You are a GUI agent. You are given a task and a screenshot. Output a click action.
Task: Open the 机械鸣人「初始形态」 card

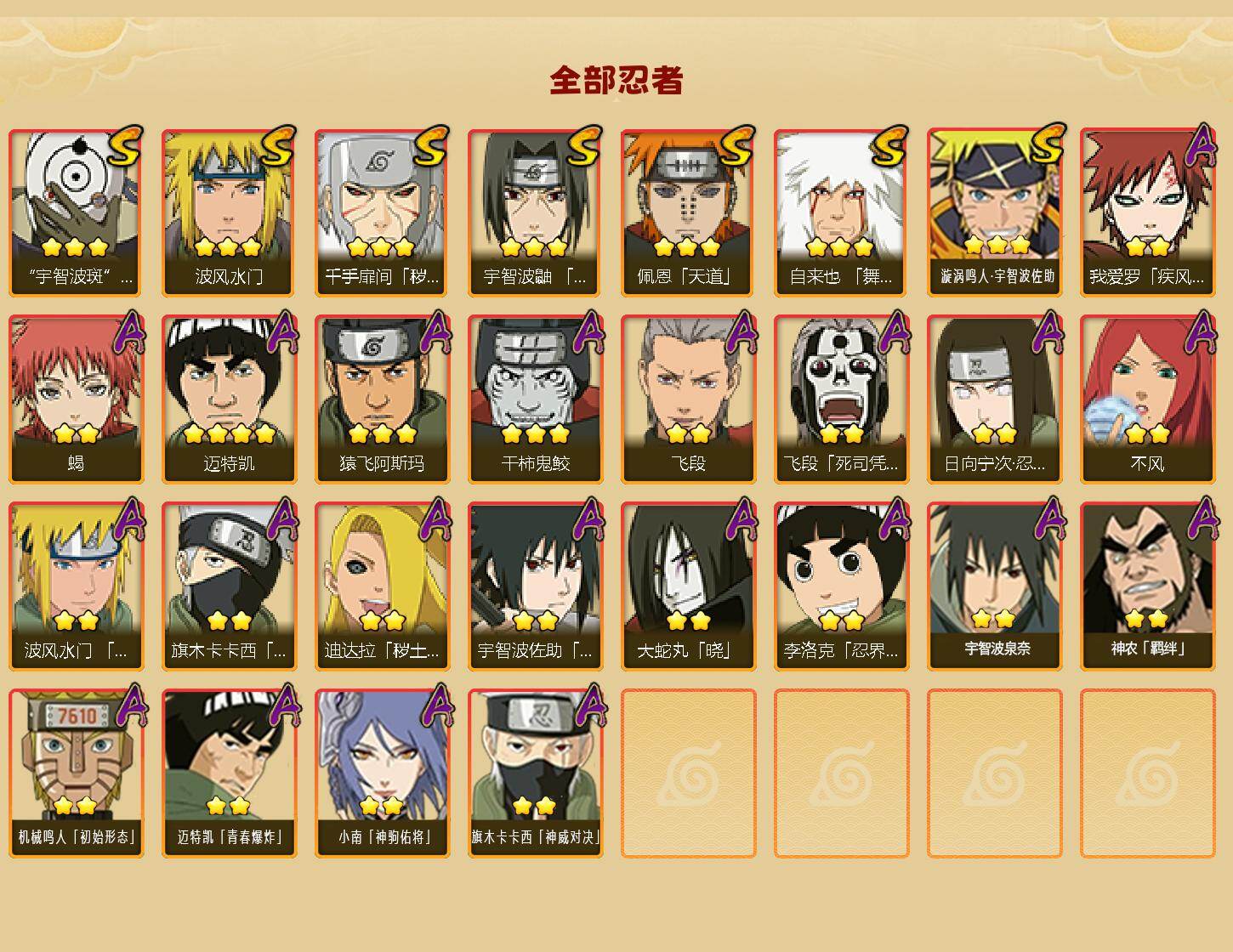[76, 773]
